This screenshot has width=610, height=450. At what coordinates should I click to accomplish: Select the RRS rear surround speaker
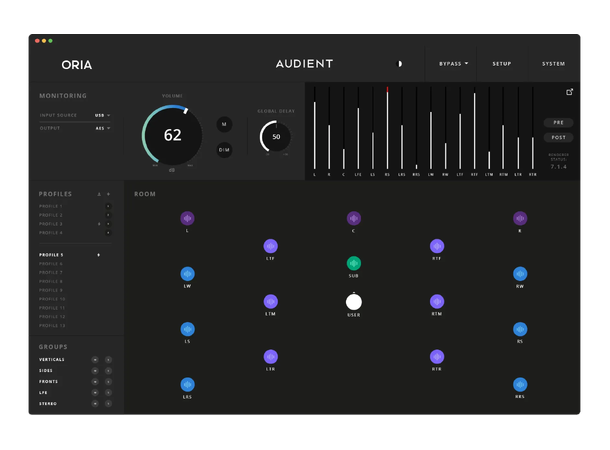coord(520,385)
